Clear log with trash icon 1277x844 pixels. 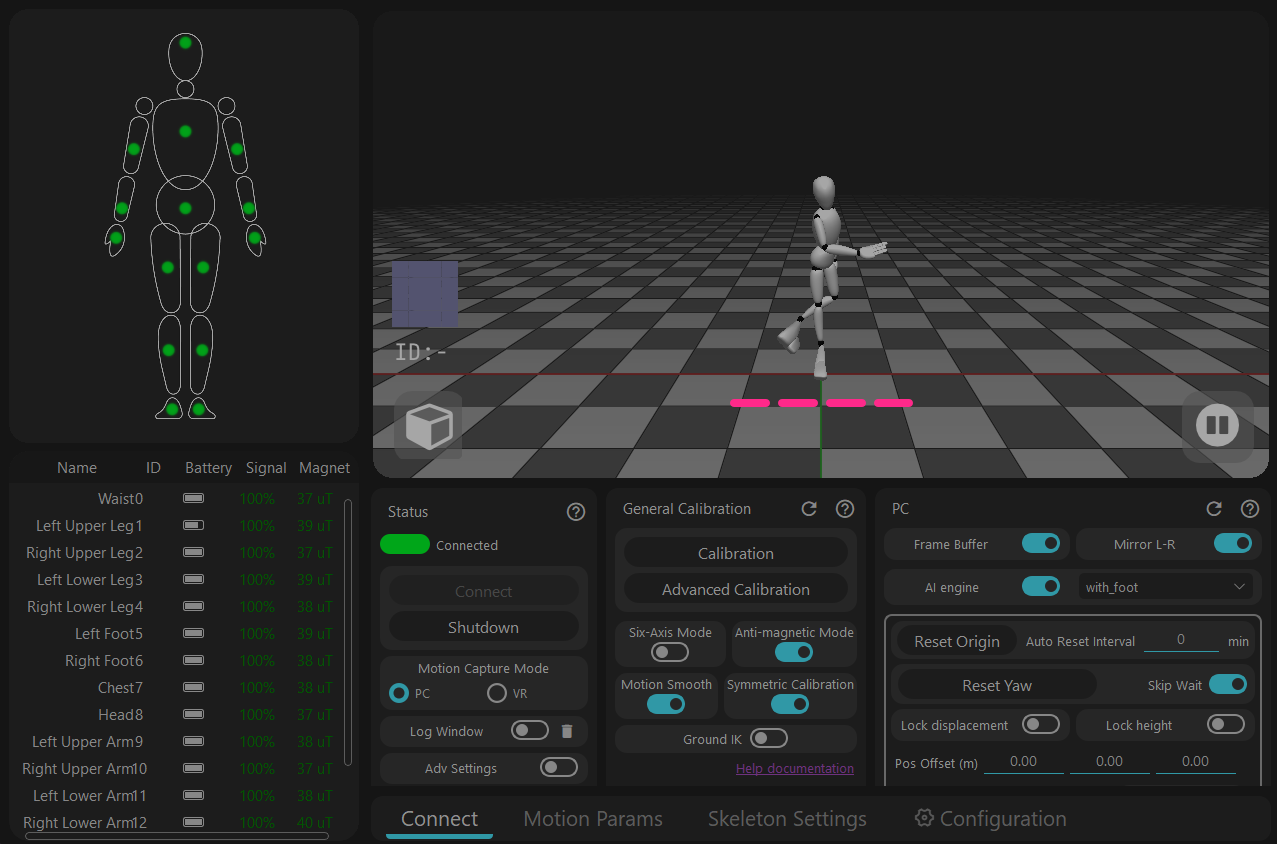(567, 731)
